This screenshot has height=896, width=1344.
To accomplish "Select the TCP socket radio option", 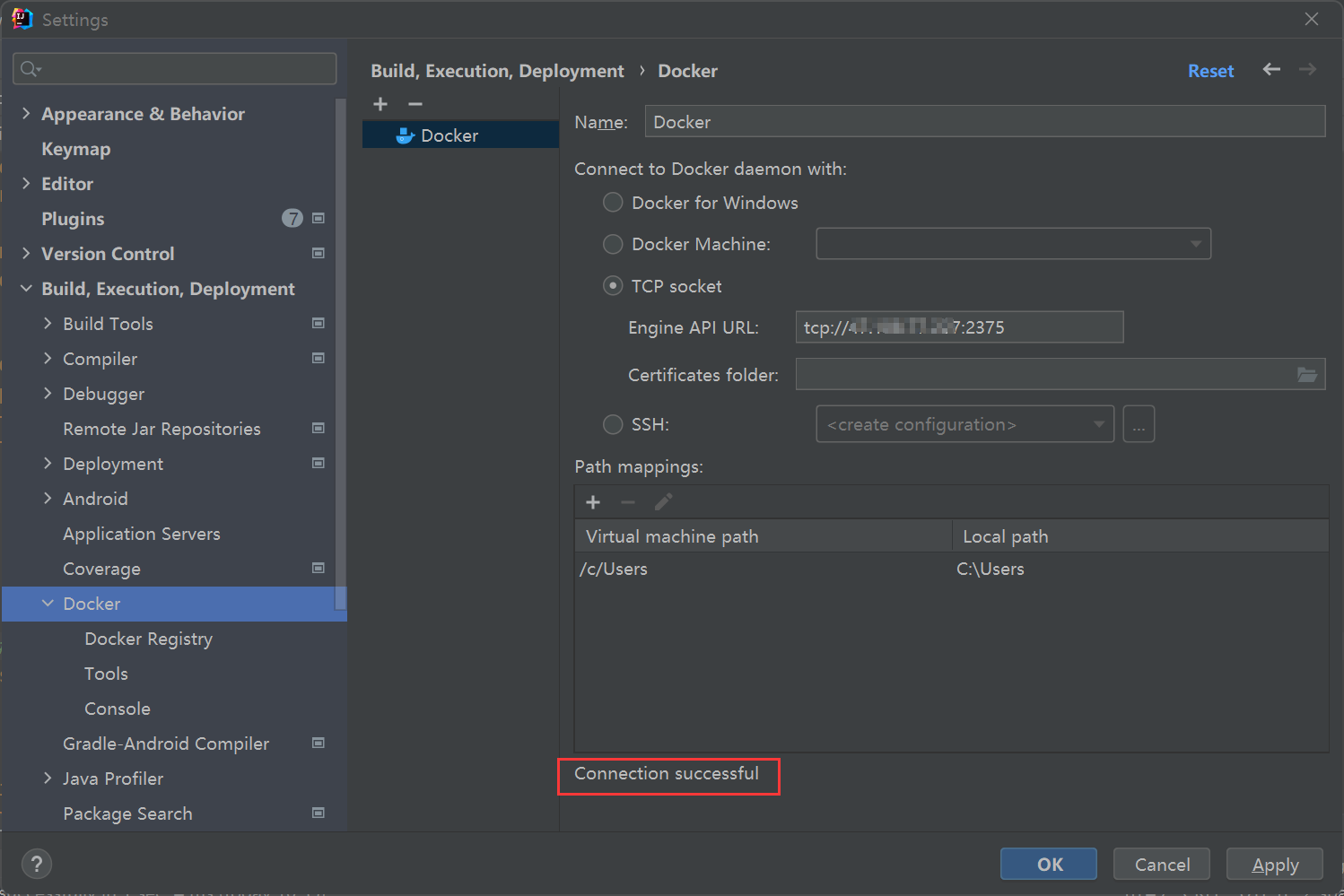I will point(613,286).
